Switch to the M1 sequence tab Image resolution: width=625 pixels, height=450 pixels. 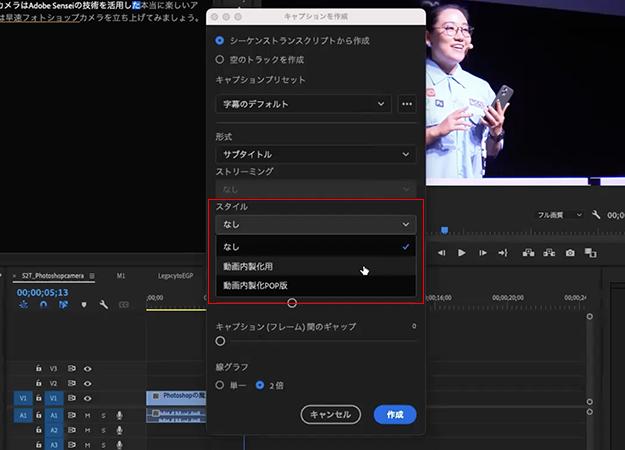121,276
